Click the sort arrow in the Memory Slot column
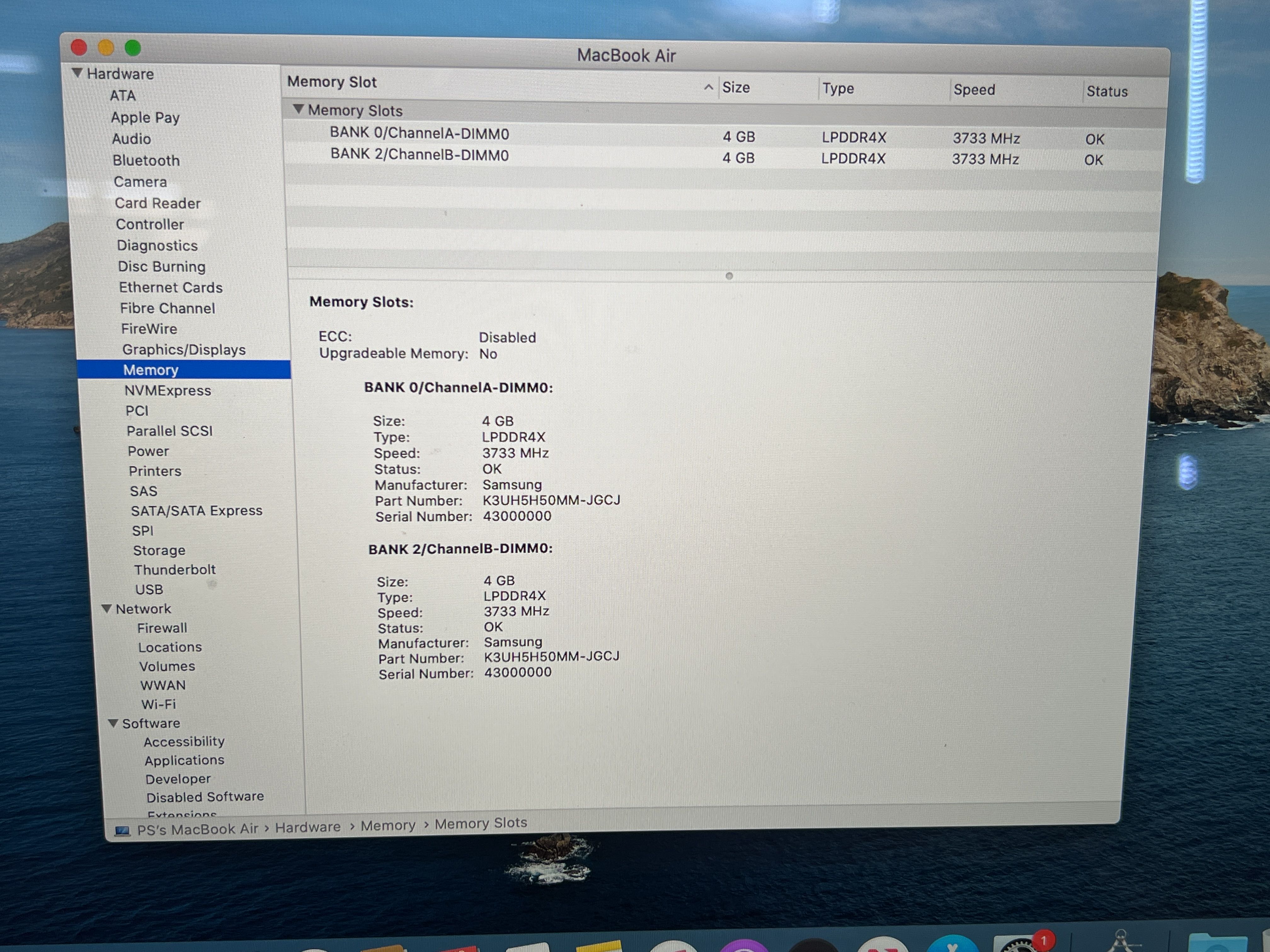 (x=708, y=87)
